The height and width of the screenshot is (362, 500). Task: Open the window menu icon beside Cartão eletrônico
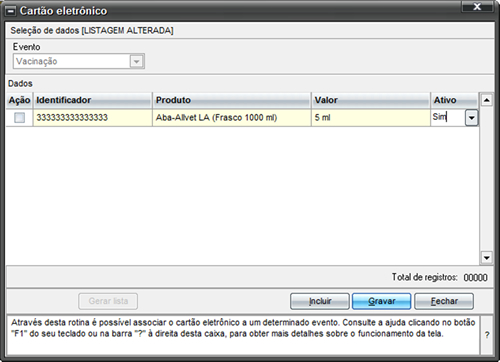pos(11,11)
